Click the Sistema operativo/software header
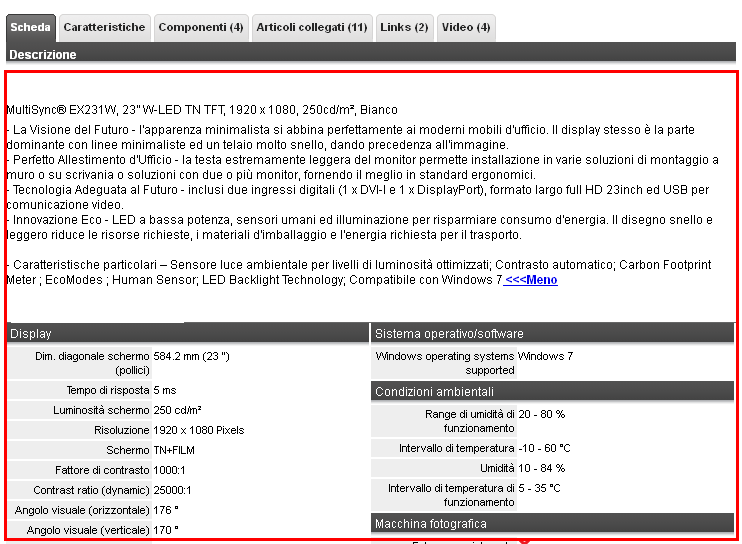Screen dimensions: 742x544 pyautogui.click(x=552, y=333)
